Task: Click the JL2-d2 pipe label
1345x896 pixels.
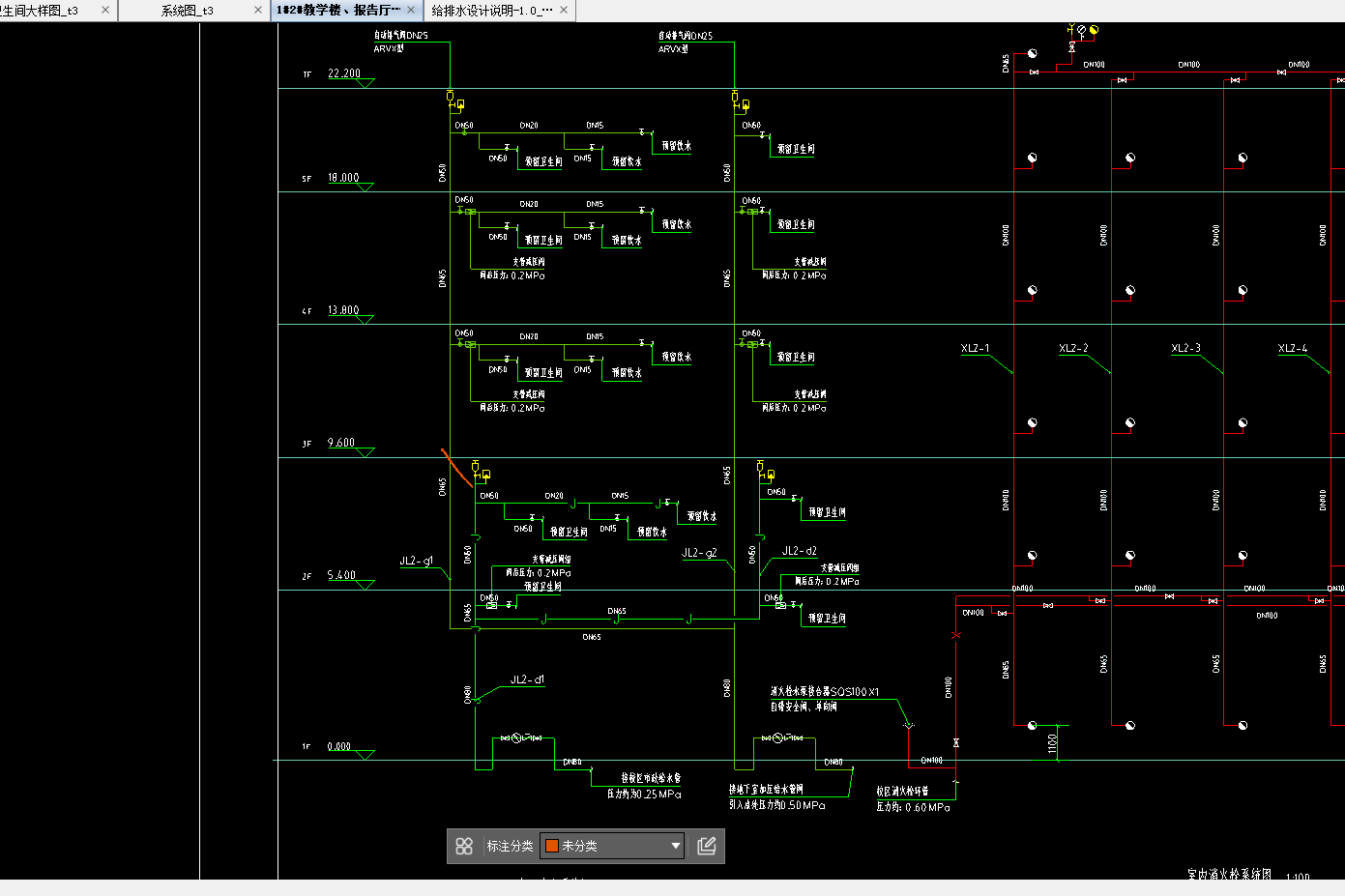Action: pos(800,551)
